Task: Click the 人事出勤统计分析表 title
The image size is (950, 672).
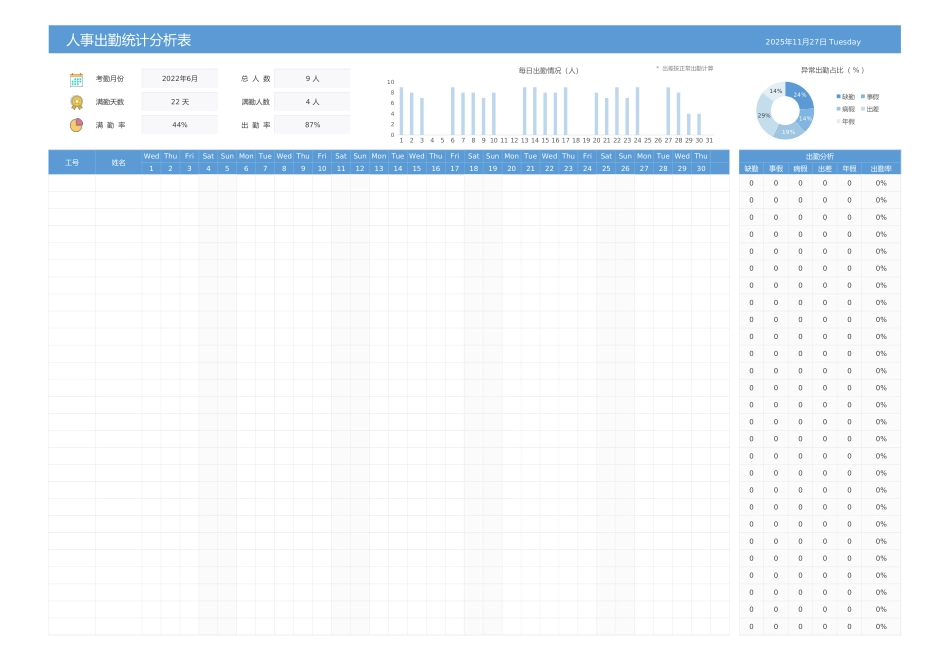Action: (x=129, y=40)
